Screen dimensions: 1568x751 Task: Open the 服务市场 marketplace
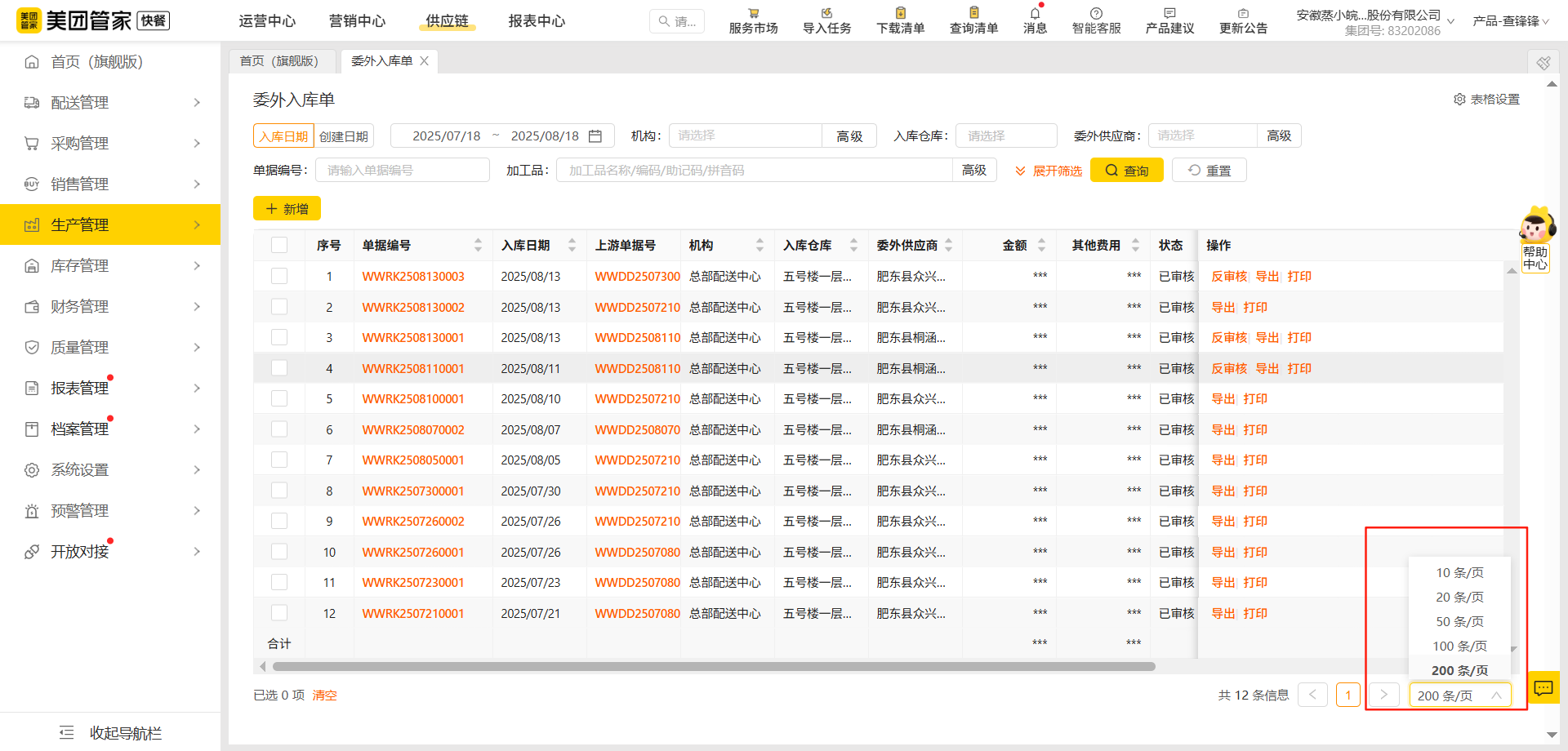click(x=752, y=20)
